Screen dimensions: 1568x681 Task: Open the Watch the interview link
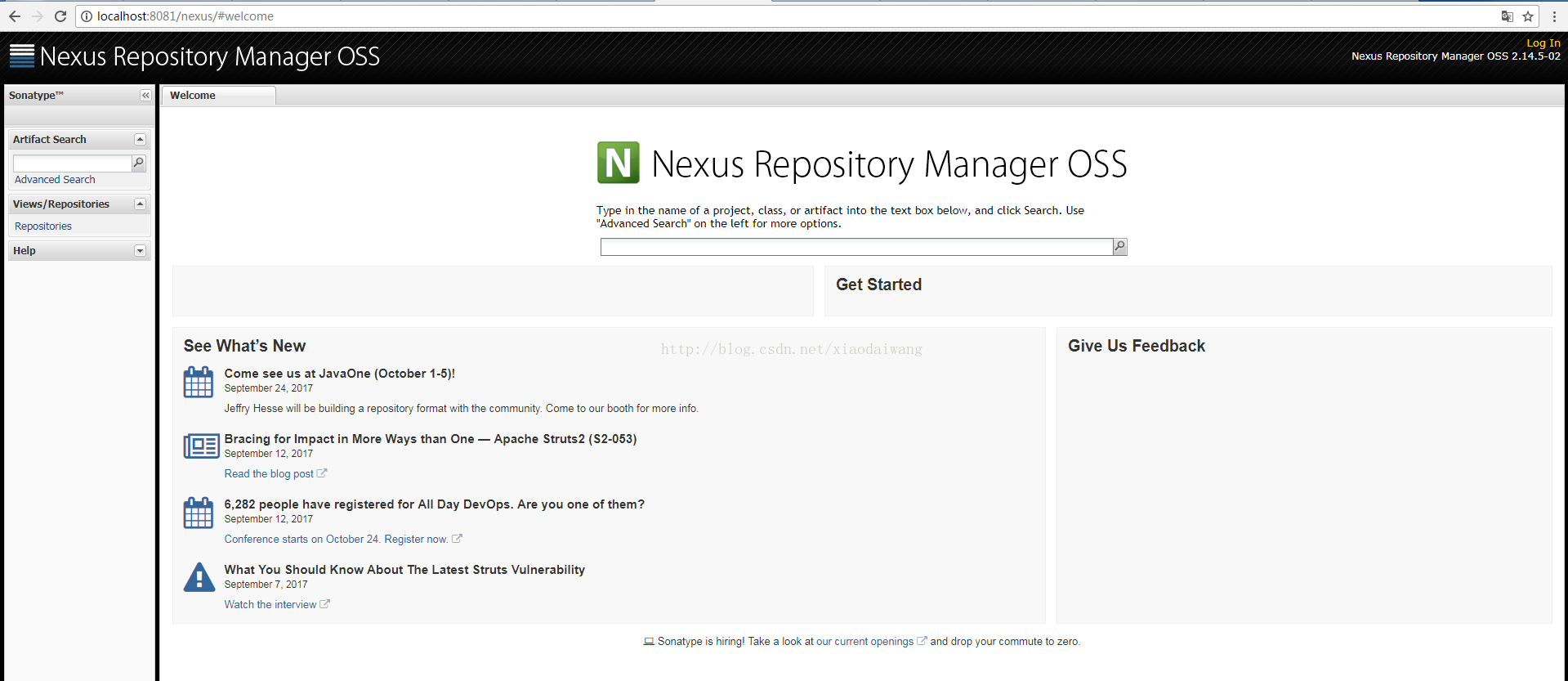tap(270, 605)
